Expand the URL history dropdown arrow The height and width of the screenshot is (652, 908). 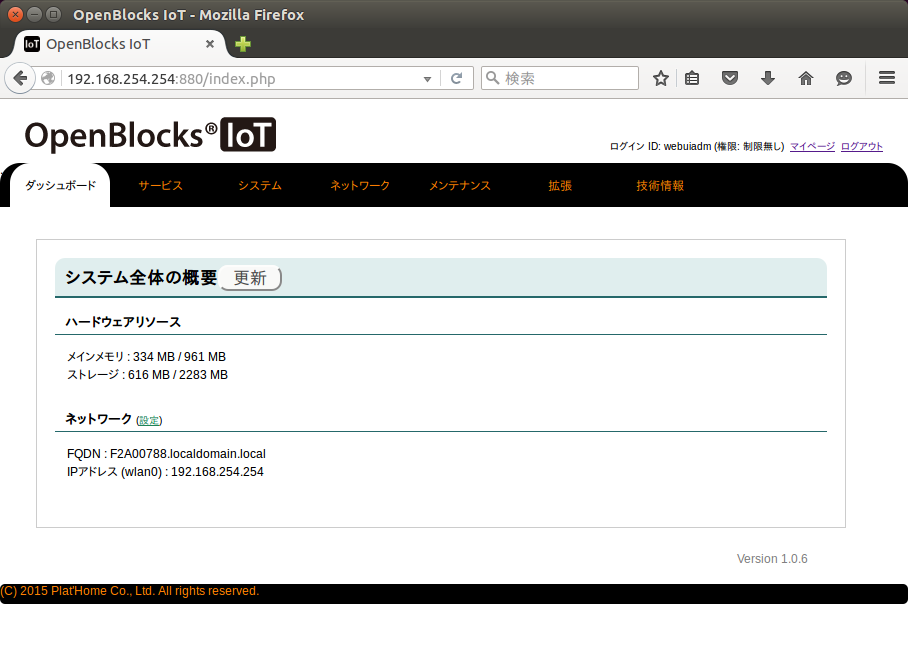(427, 79)
